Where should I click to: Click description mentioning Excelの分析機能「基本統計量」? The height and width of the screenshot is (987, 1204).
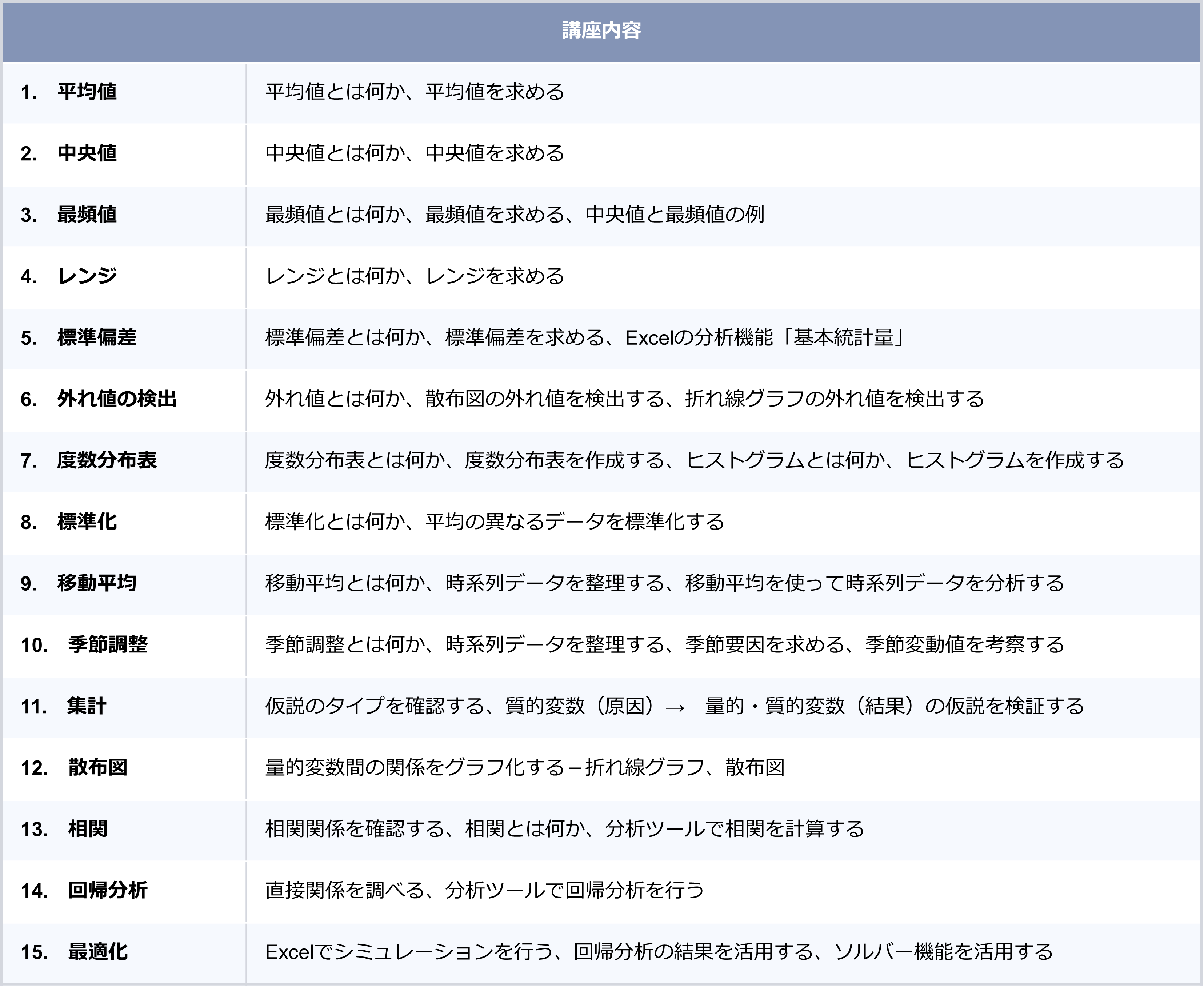click(x=584, y=337)
